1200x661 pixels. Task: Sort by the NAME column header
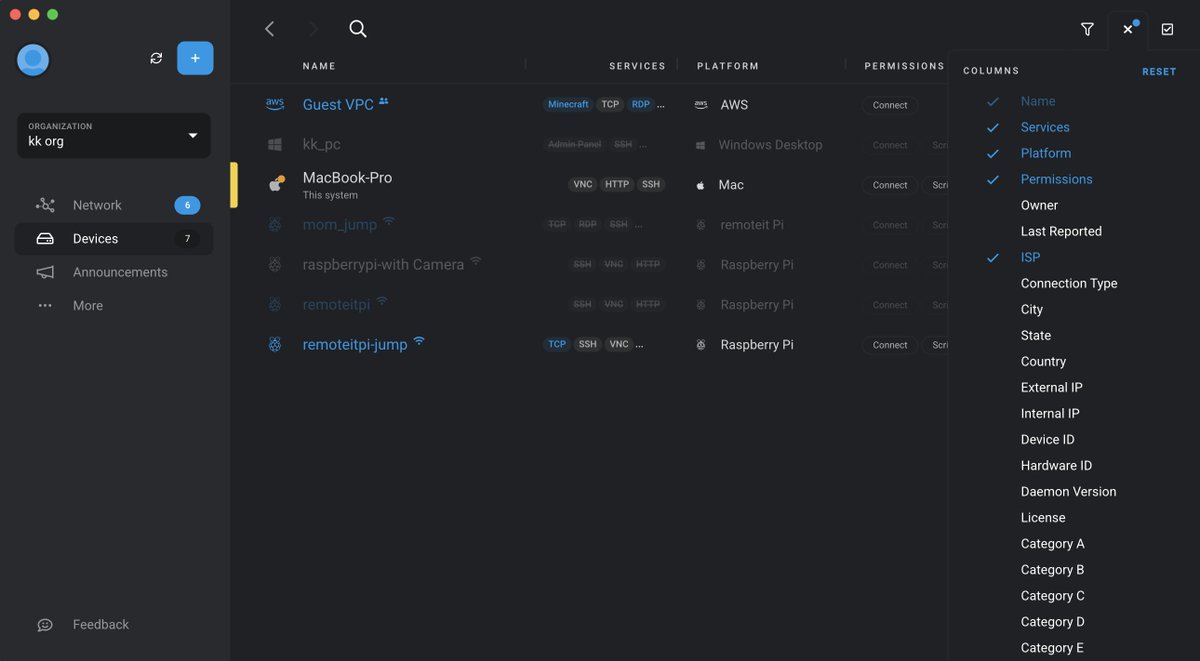pos(319,66)
